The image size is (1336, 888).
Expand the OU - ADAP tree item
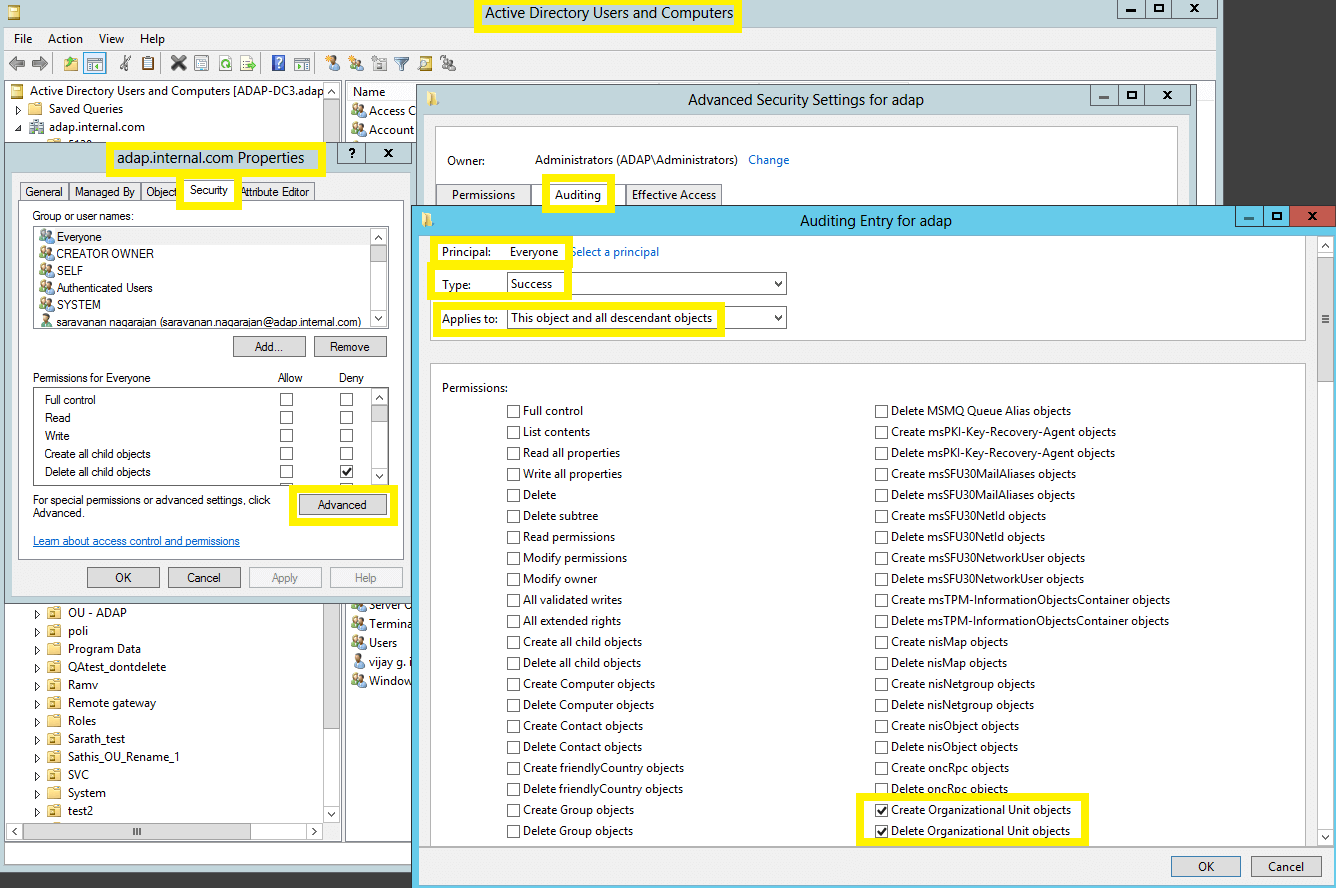click(36, 612)
